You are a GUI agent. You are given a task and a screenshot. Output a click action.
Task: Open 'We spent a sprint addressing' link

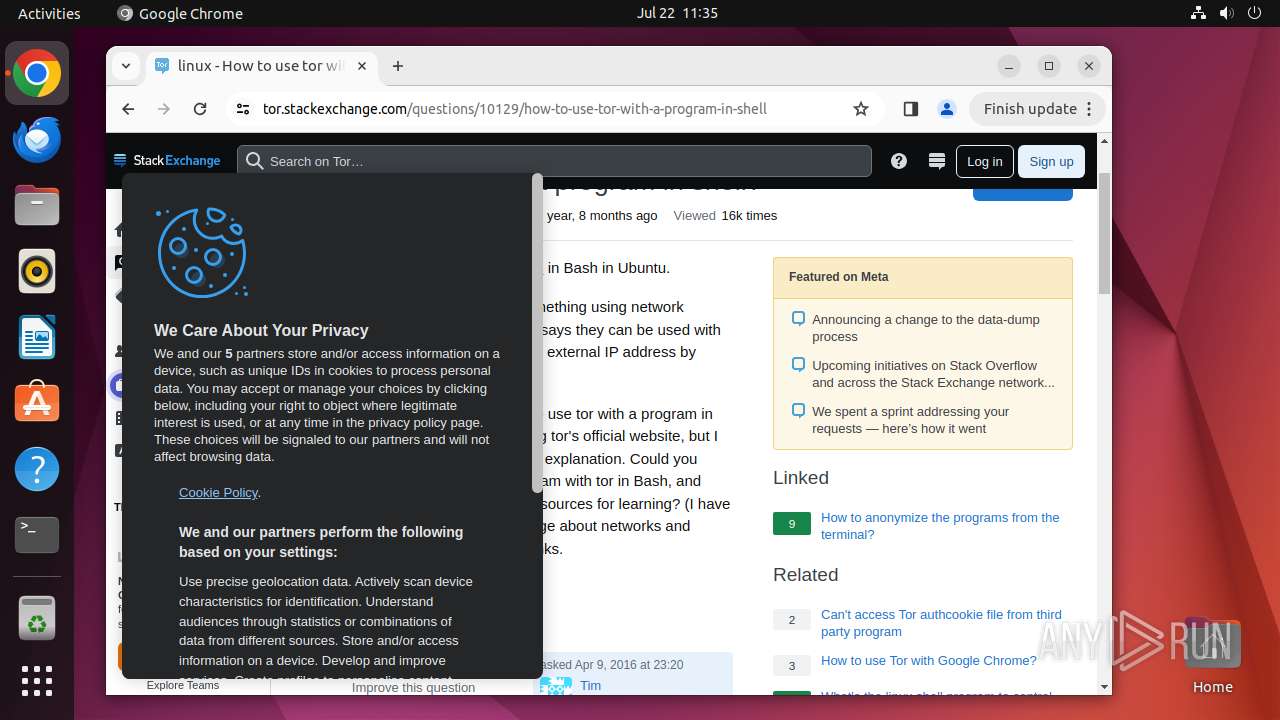click(910, 420)
